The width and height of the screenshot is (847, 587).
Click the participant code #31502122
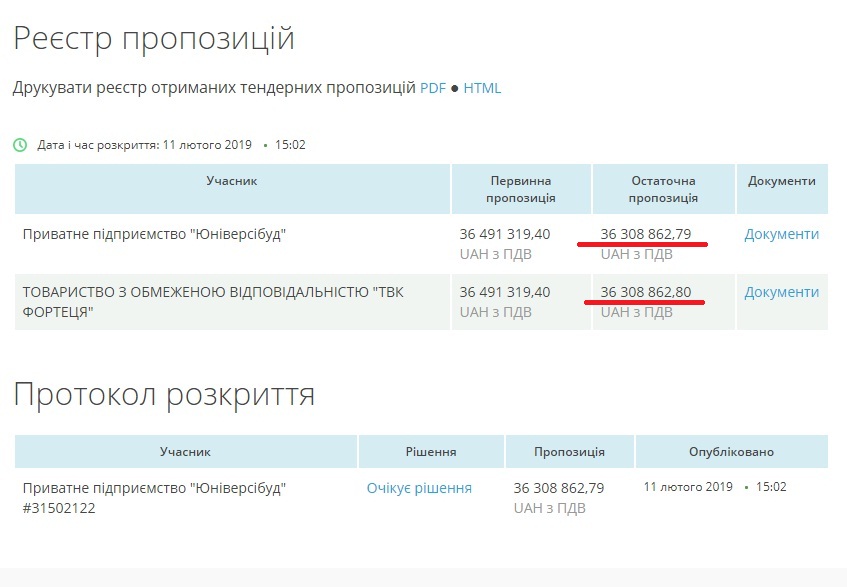coord(58,508)
